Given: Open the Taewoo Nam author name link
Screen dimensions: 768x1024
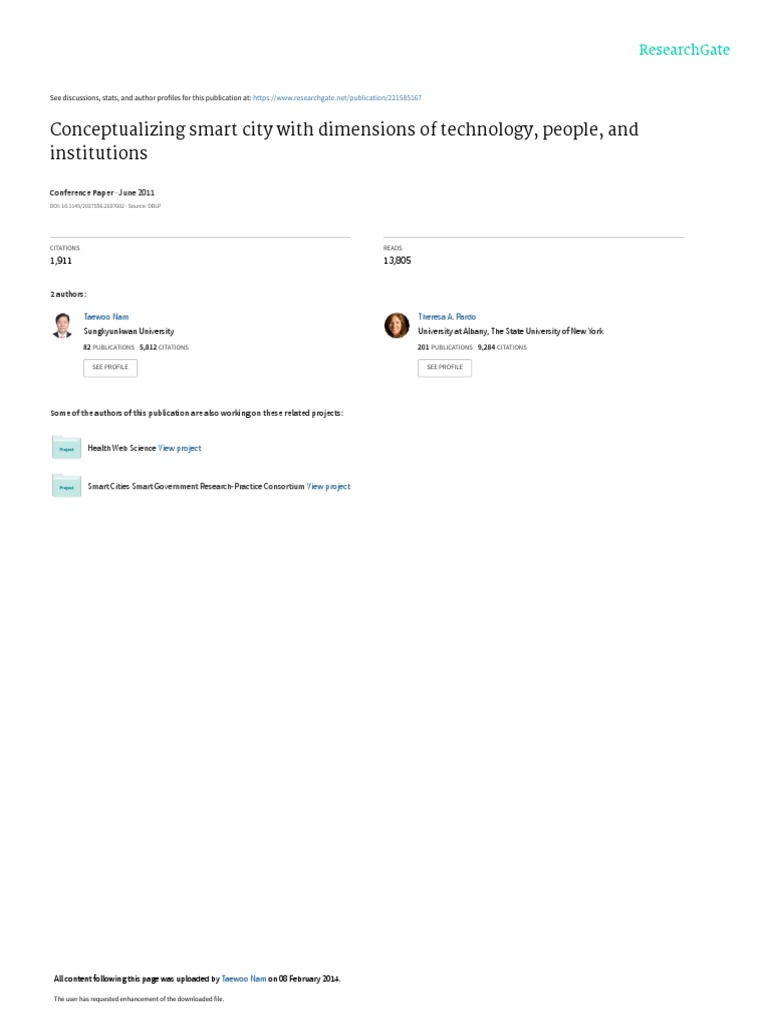Looking at the screenshot, I should click(x=106, y=317).
